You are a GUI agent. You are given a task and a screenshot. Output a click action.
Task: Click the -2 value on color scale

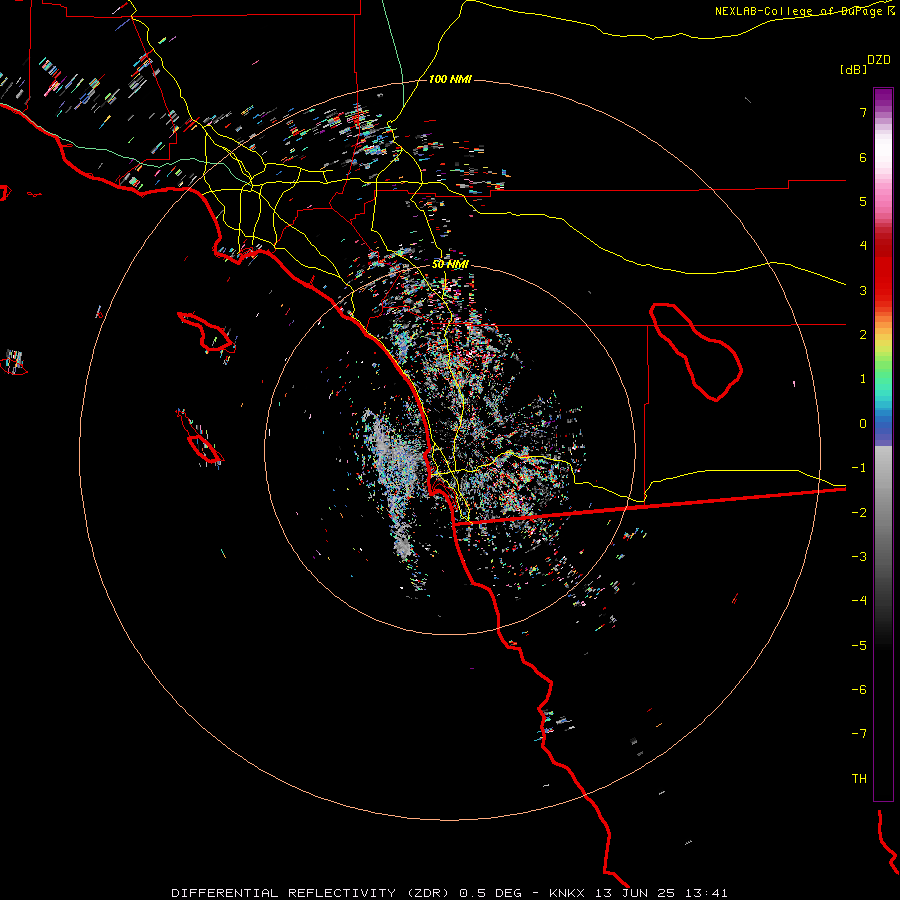[x=859, y=513]
